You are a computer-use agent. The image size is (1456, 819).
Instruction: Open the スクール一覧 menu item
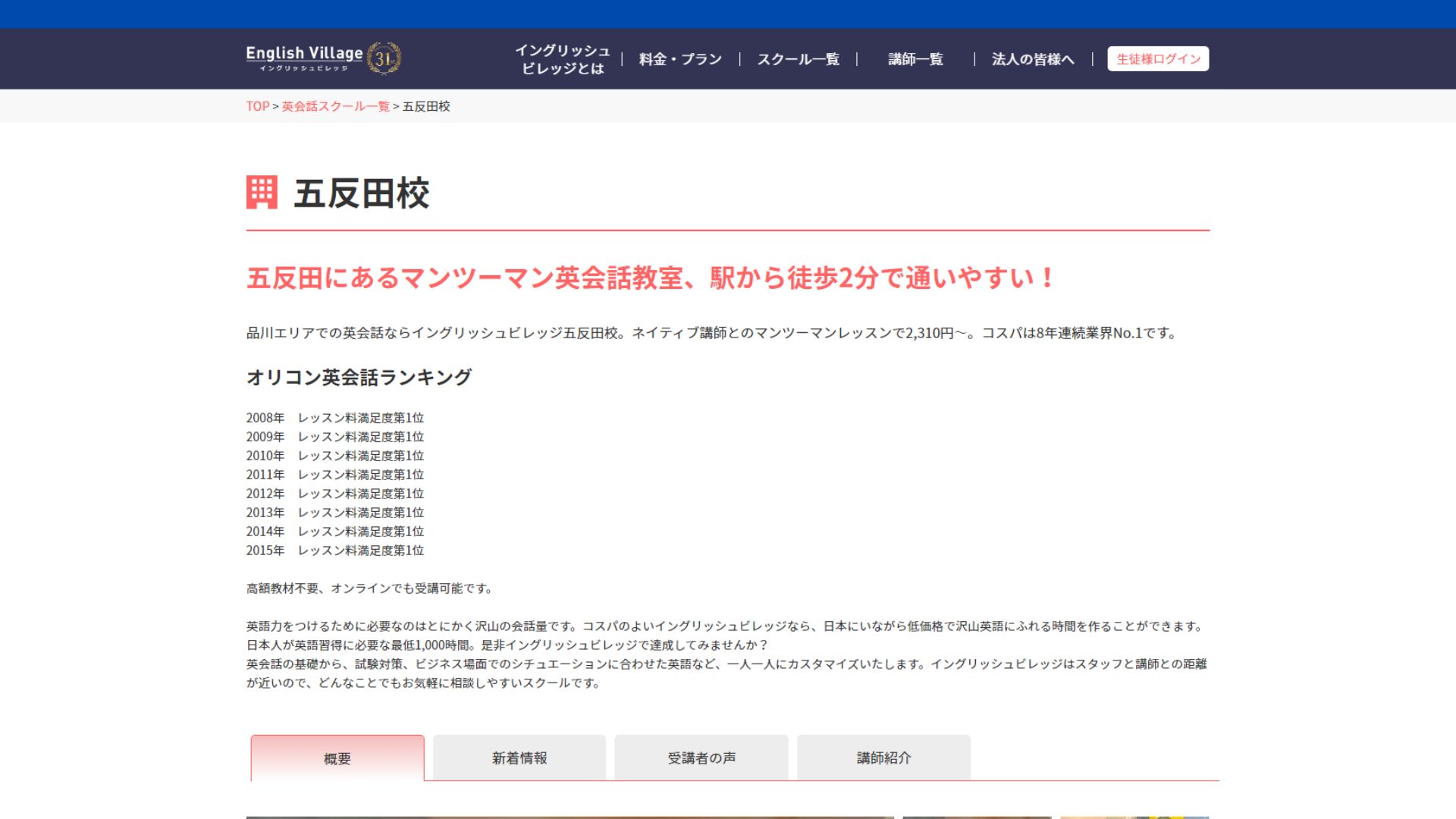798,59
